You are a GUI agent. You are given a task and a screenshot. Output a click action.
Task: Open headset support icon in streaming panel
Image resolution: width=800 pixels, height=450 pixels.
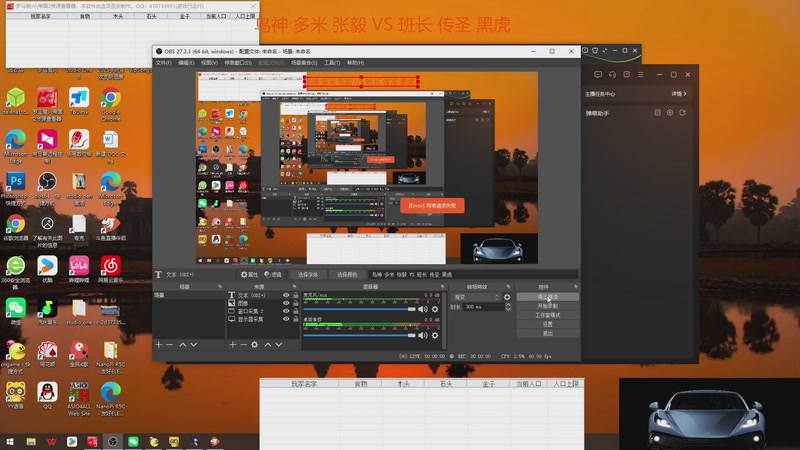pos(612,74)
